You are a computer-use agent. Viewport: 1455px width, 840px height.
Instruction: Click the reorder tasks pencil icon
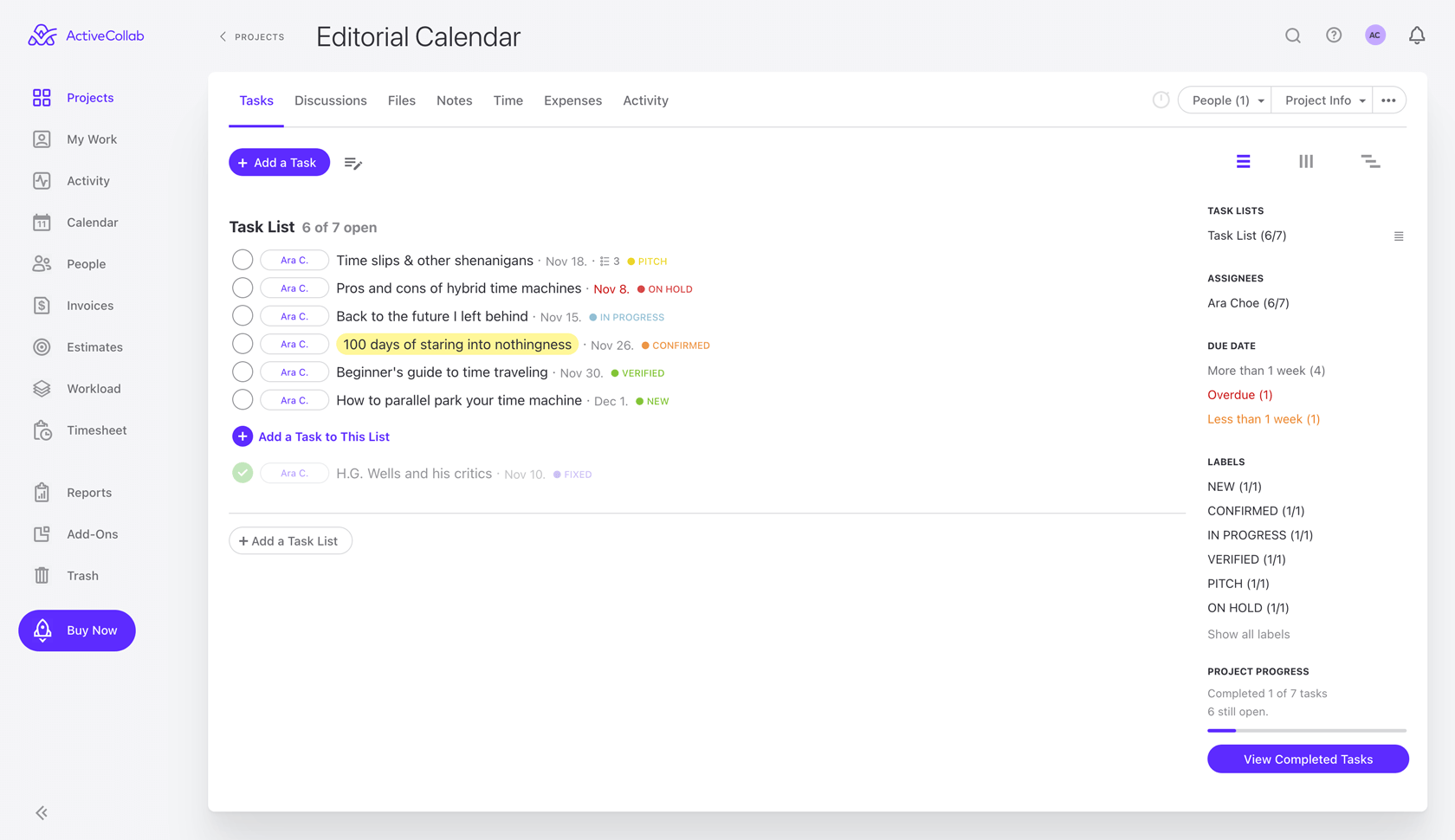pyautogui.click(x=352, y=163)
